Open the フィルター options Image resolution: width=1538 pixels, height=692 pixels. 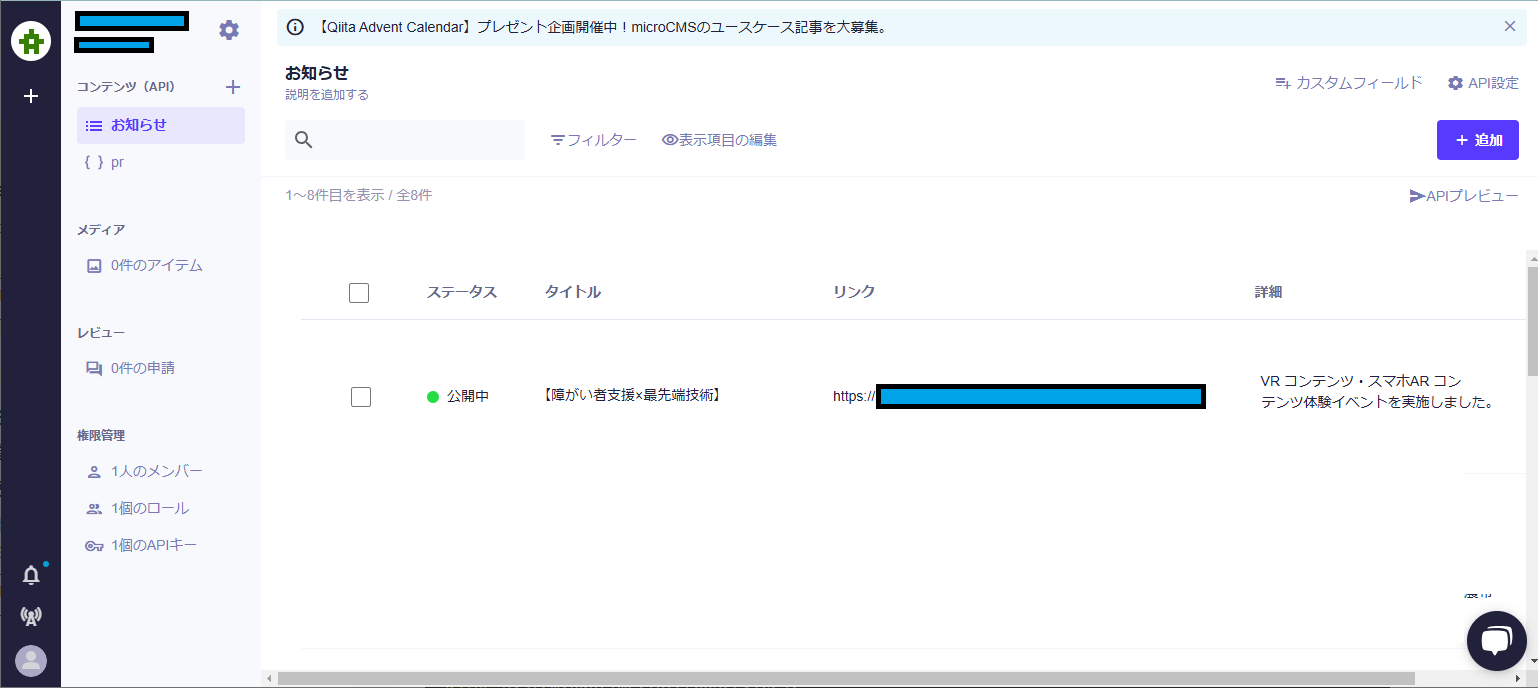click(593, 140)
